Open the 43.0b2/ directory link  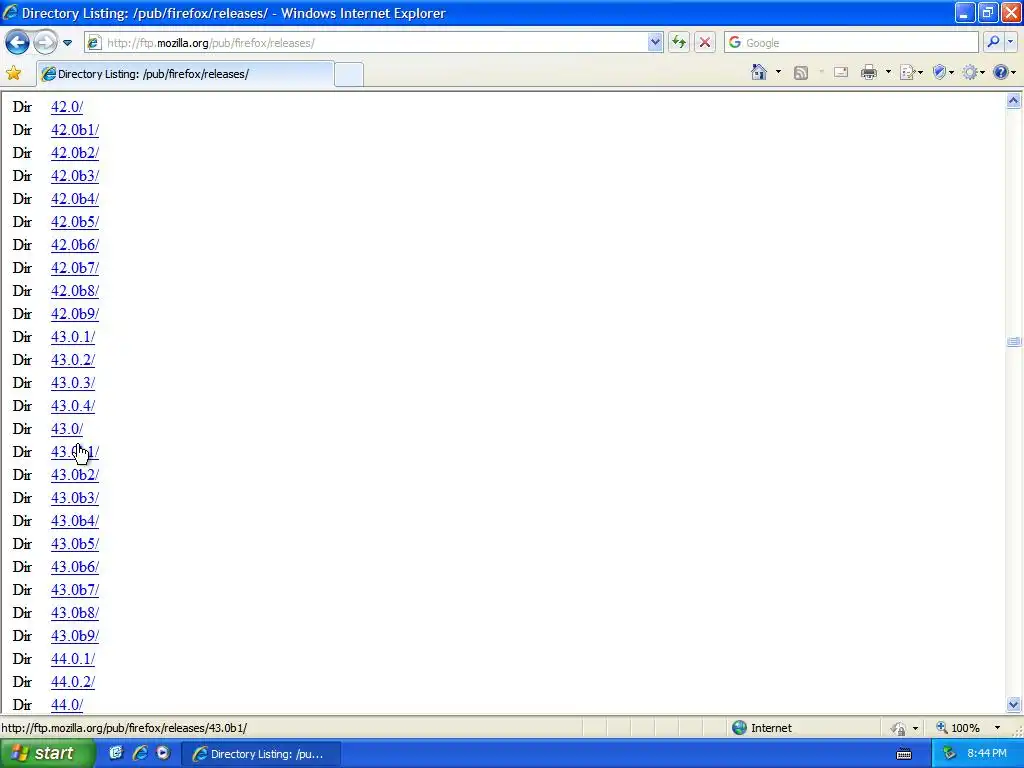tap(75, 475)
